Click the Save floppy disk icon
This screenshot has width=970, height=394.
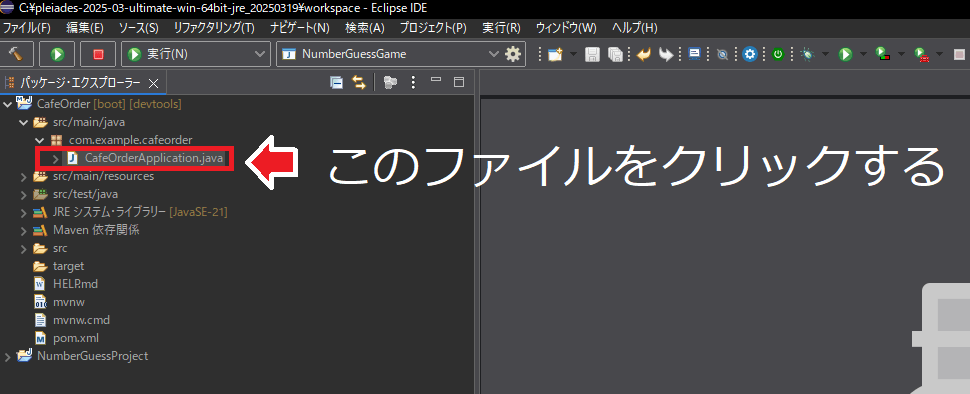tap(592, 54)
